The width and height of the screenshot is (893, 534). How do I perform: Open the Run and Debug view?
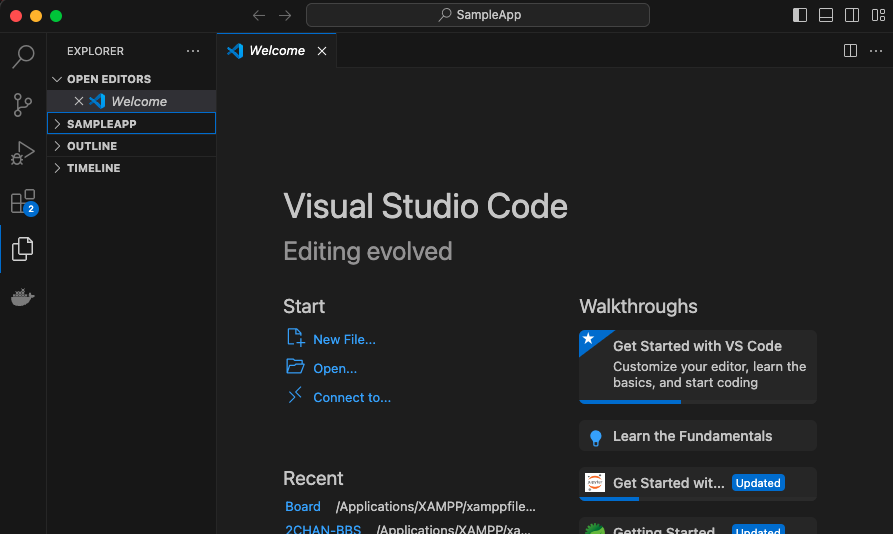(x=23, y=153)
